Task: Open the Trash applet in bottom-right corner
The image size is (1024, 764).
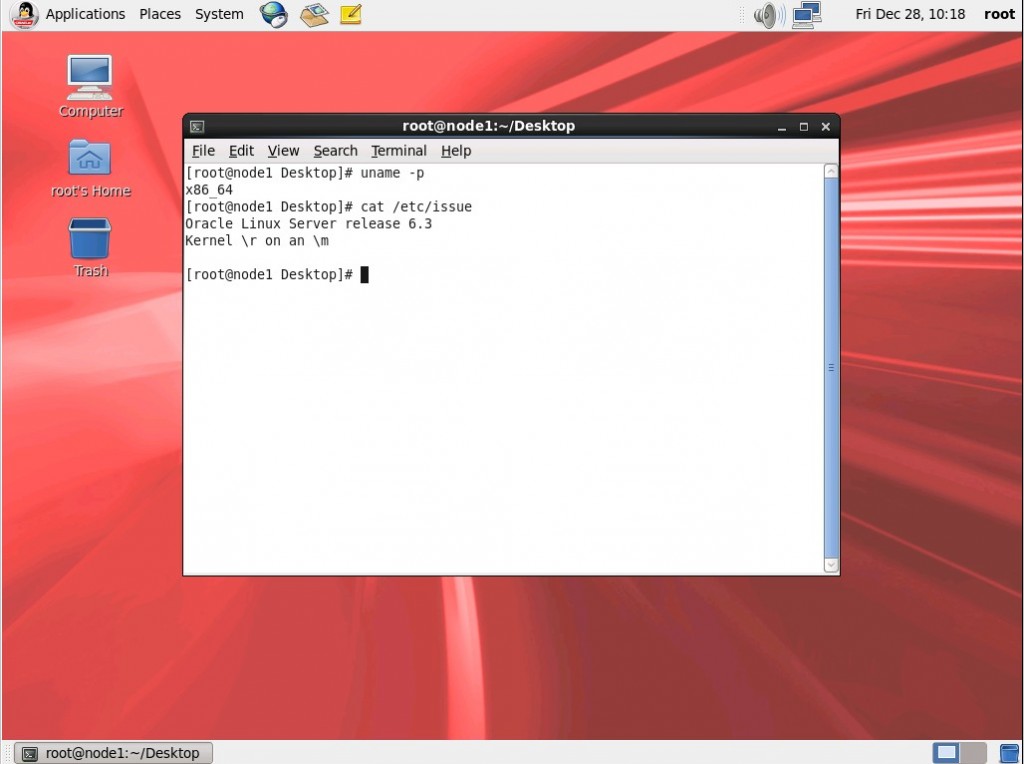Action: point(1007,752)
